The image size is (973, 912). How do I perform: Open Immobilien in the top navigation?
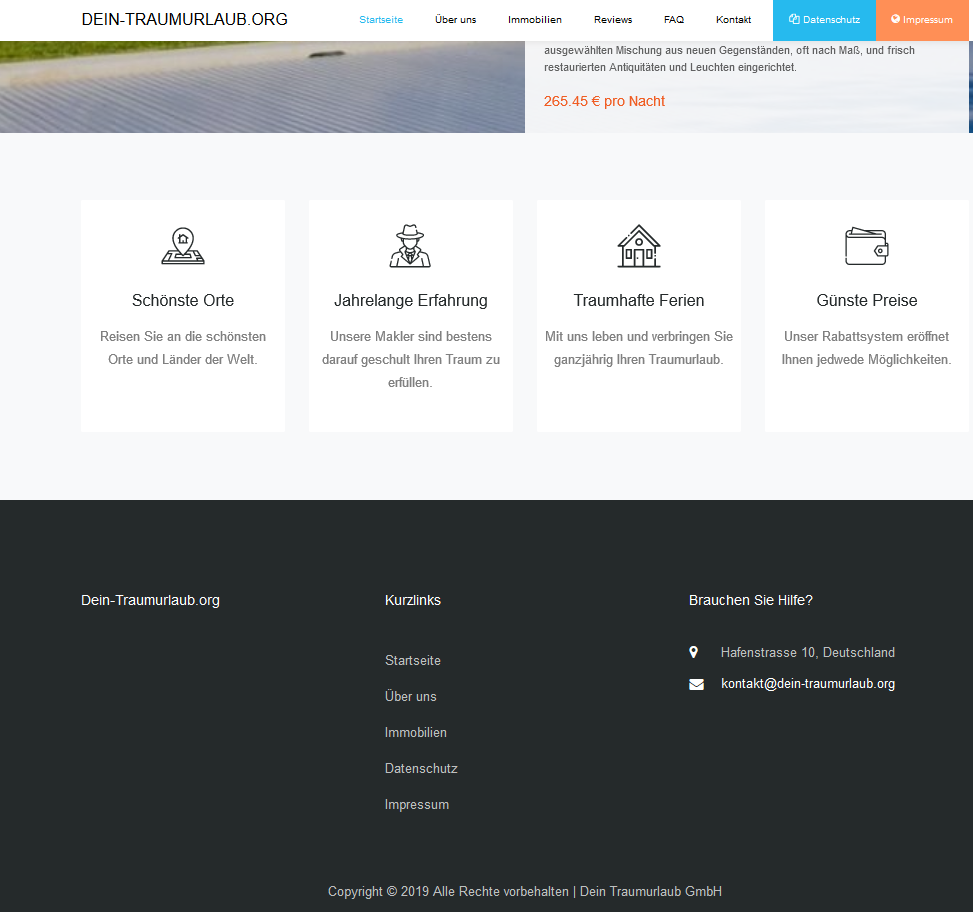pos(535,20)
